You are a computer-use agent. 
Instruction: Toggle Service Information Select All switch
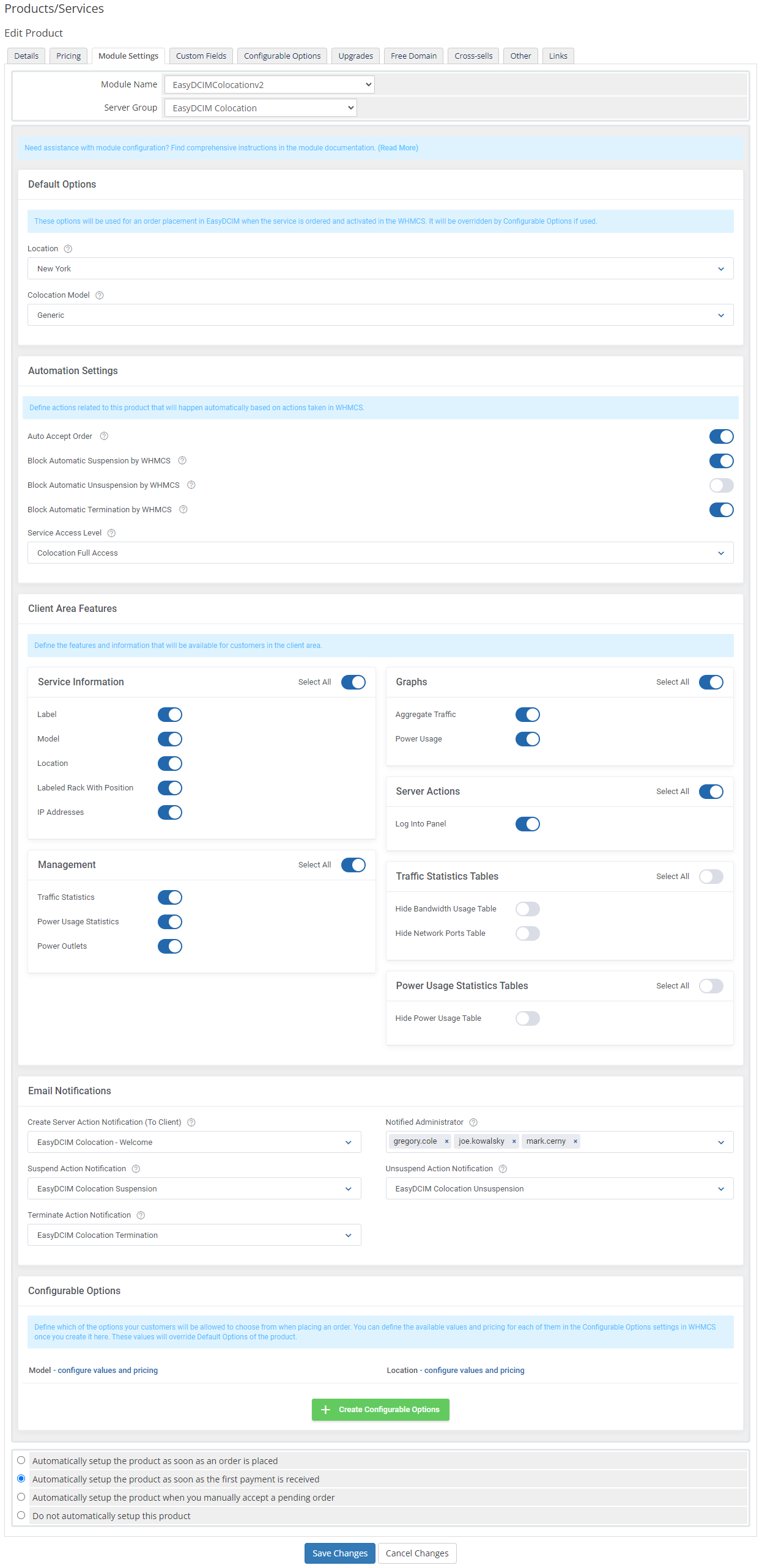353,682
